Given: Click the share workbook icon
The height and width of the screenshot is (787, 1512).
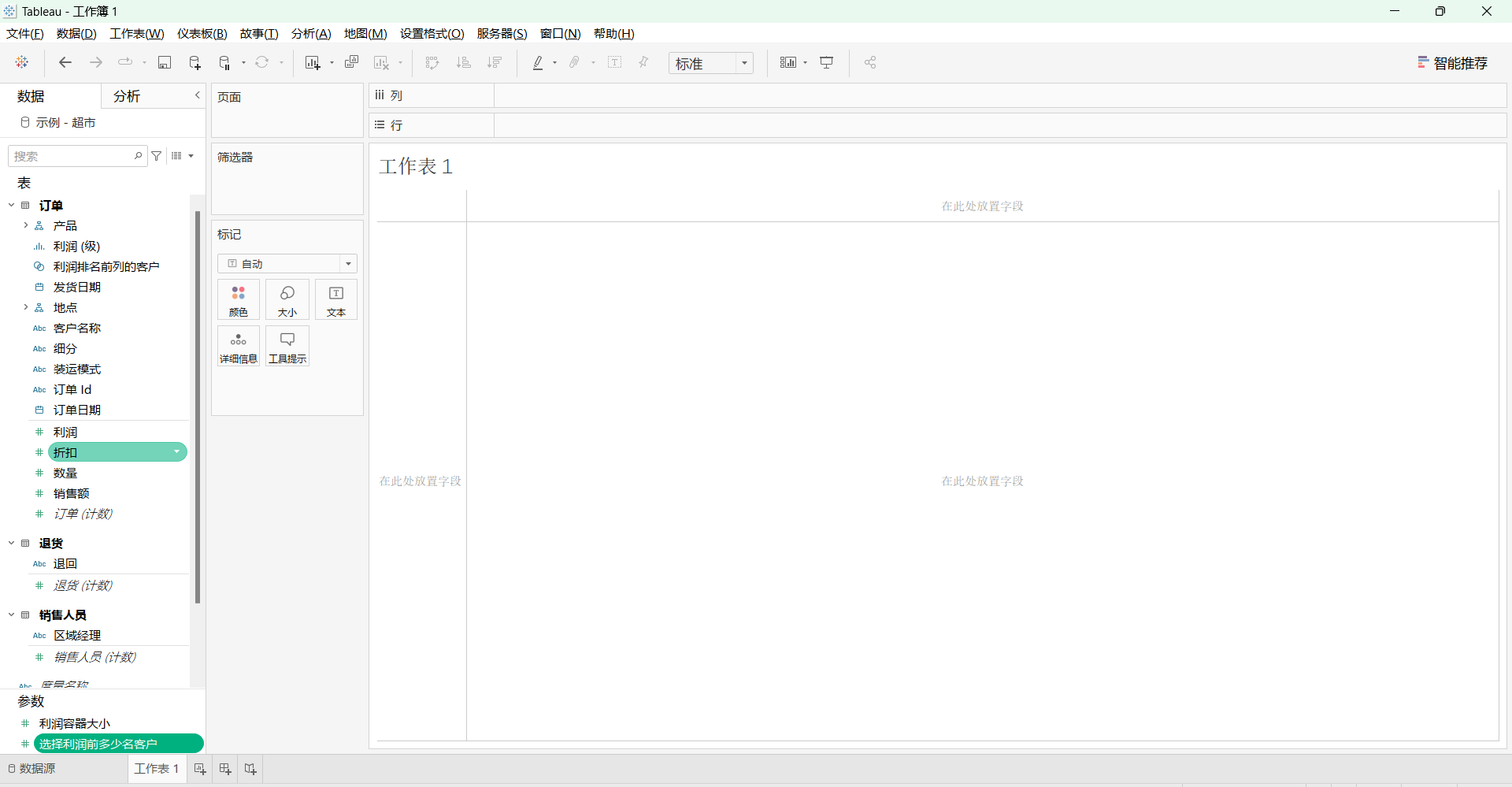Looking at the screenshot, I should (870, 62).
